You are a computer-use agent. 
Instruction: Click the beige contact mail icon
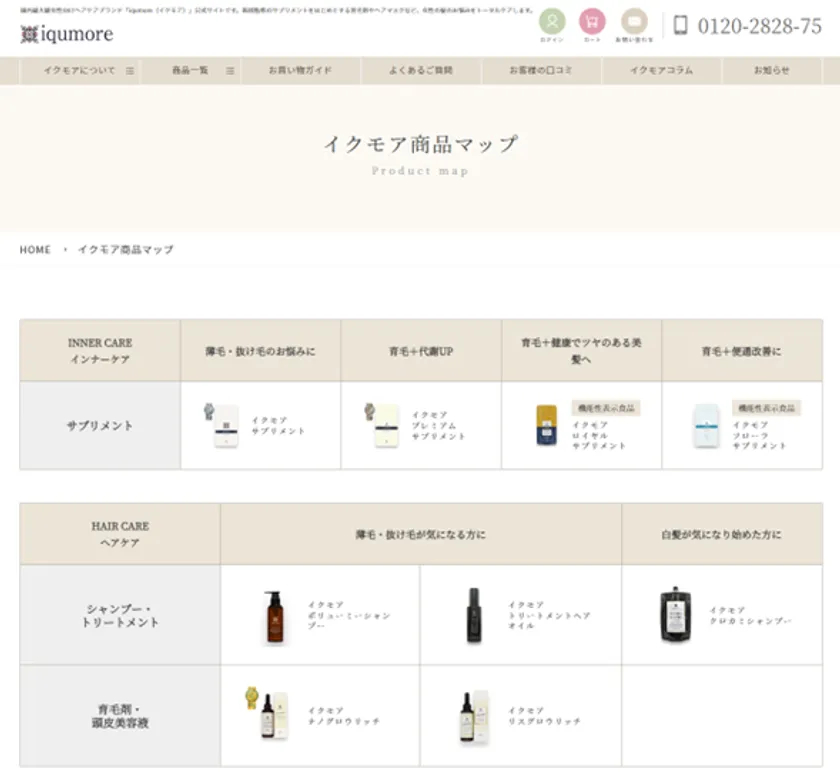(634, 22)
